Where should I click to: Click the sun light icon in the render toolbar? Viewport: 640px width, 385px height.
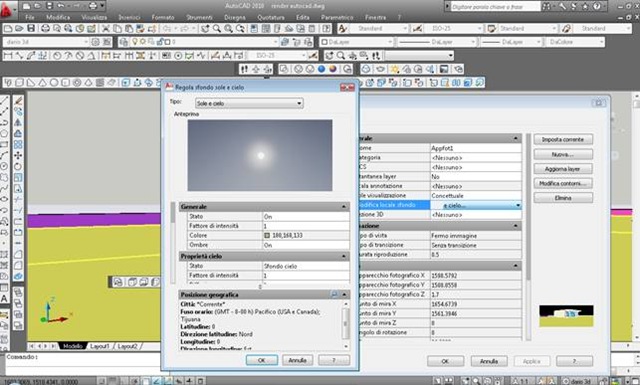coord(394,69)
